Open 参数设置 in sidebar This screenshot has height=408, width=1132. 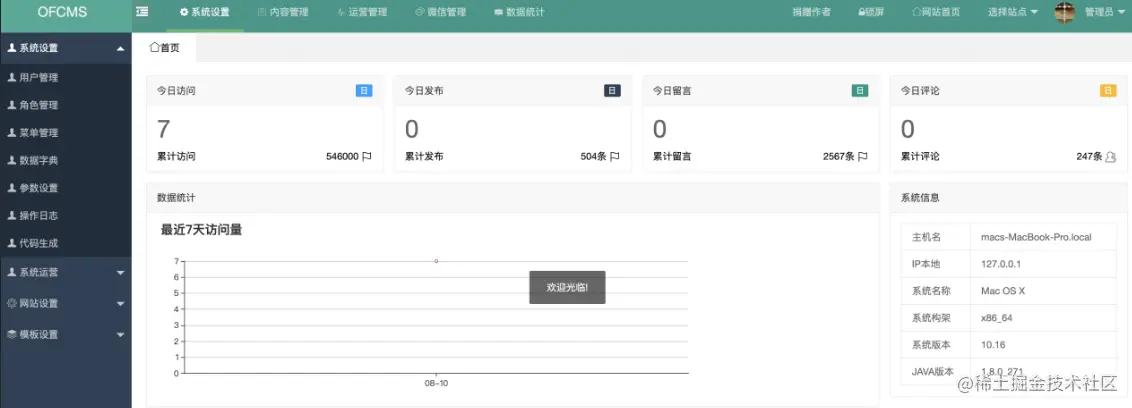tap(66, 188)
